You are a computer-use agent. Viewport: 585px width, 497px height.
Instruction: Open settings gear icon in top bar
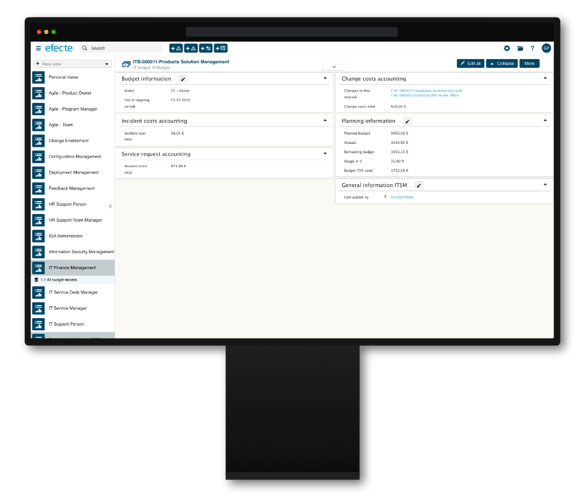507,48
